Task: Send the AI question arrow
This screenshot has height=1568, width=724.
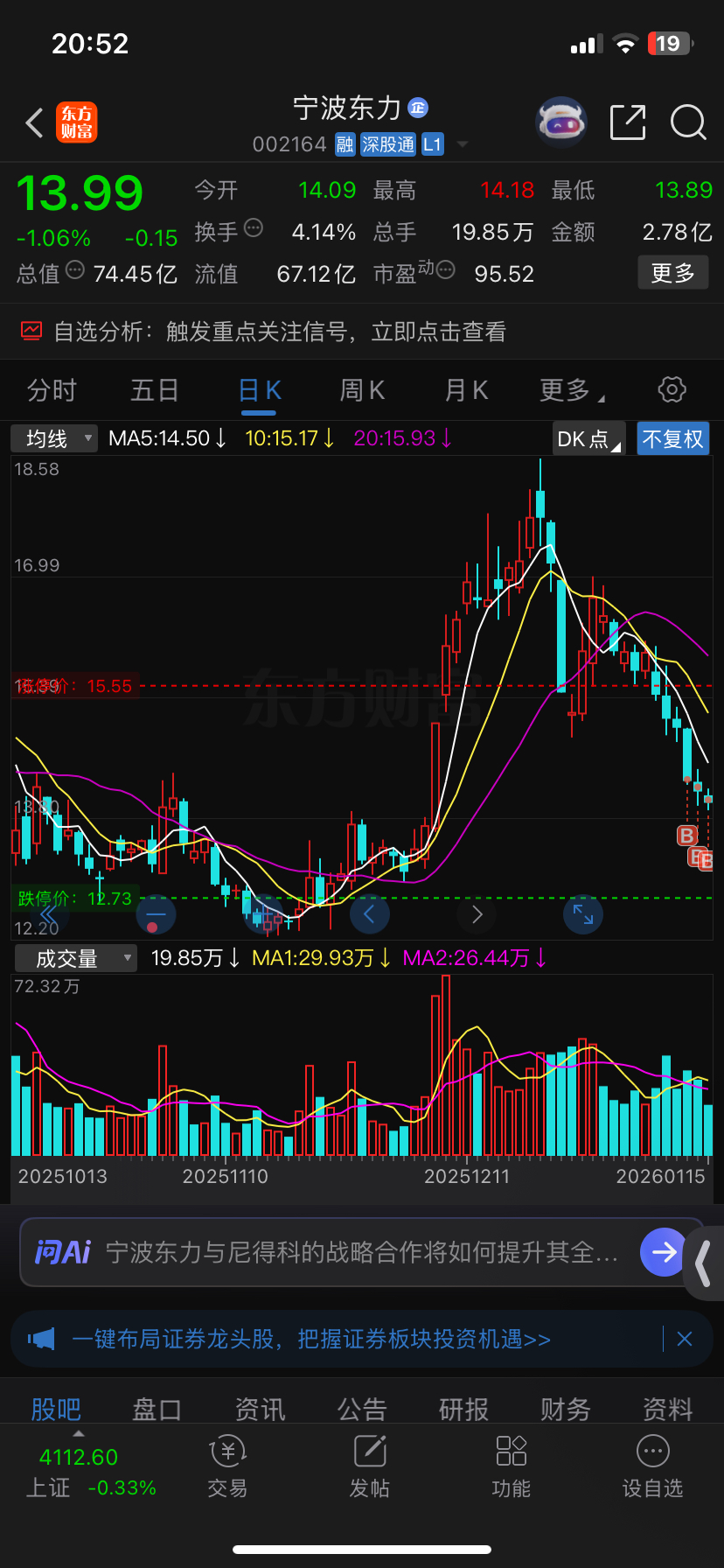Action: point(664,1252)
